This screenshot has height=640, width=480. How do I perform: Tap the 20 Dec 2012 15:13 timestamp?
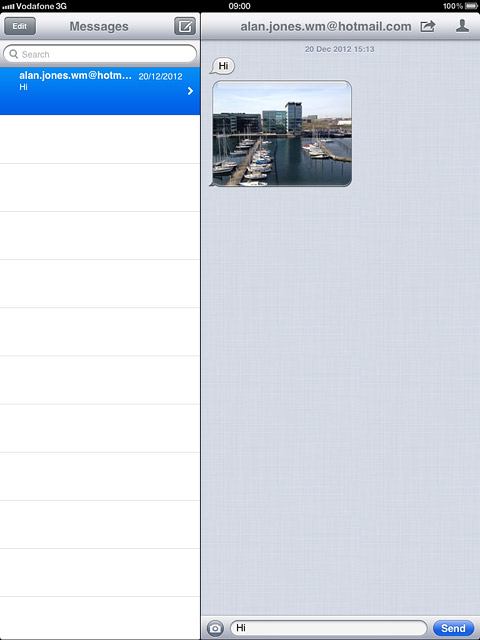(340, 49)
